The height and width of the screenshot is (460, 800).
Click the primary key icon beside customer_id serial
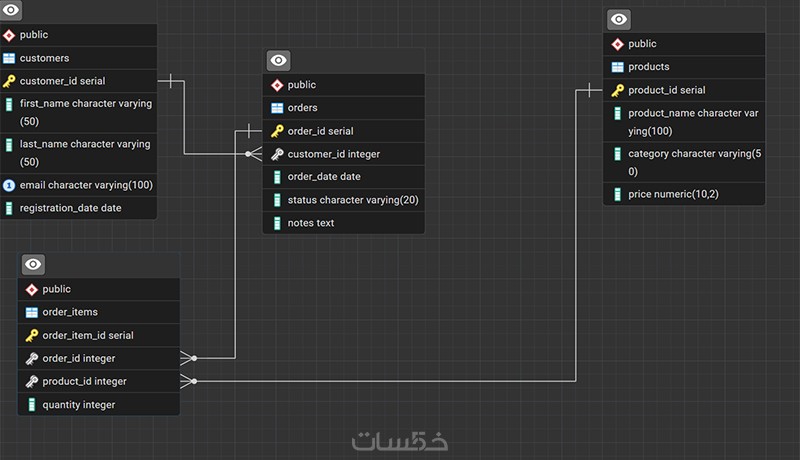[x=9, y=81]
